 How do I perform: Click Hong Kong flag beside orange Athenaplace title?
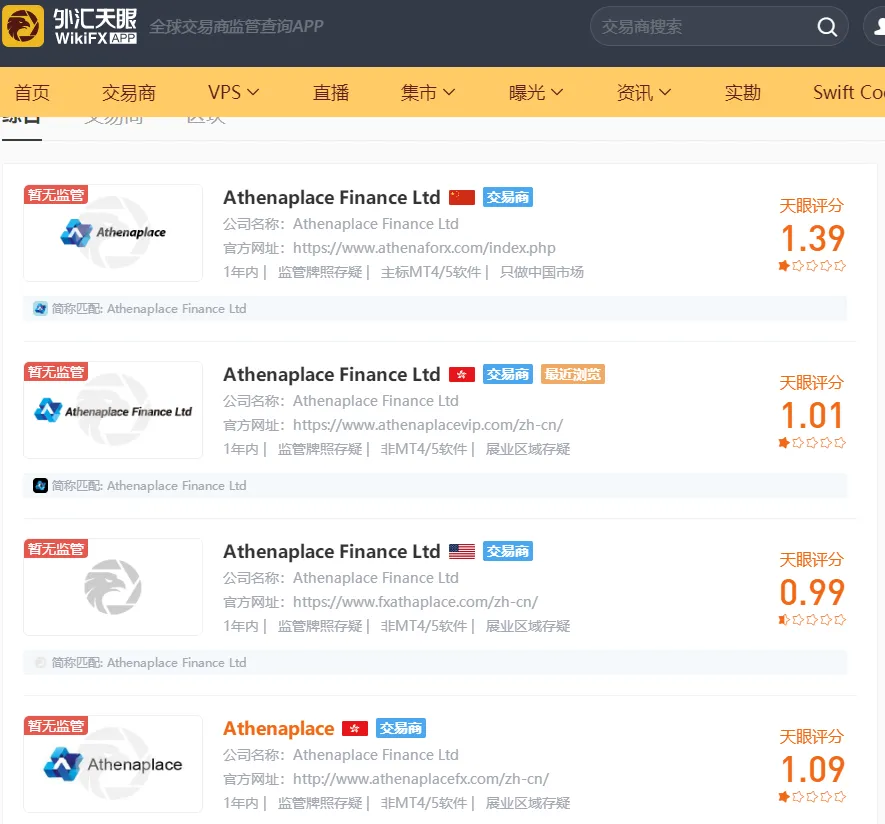point(354,729)
